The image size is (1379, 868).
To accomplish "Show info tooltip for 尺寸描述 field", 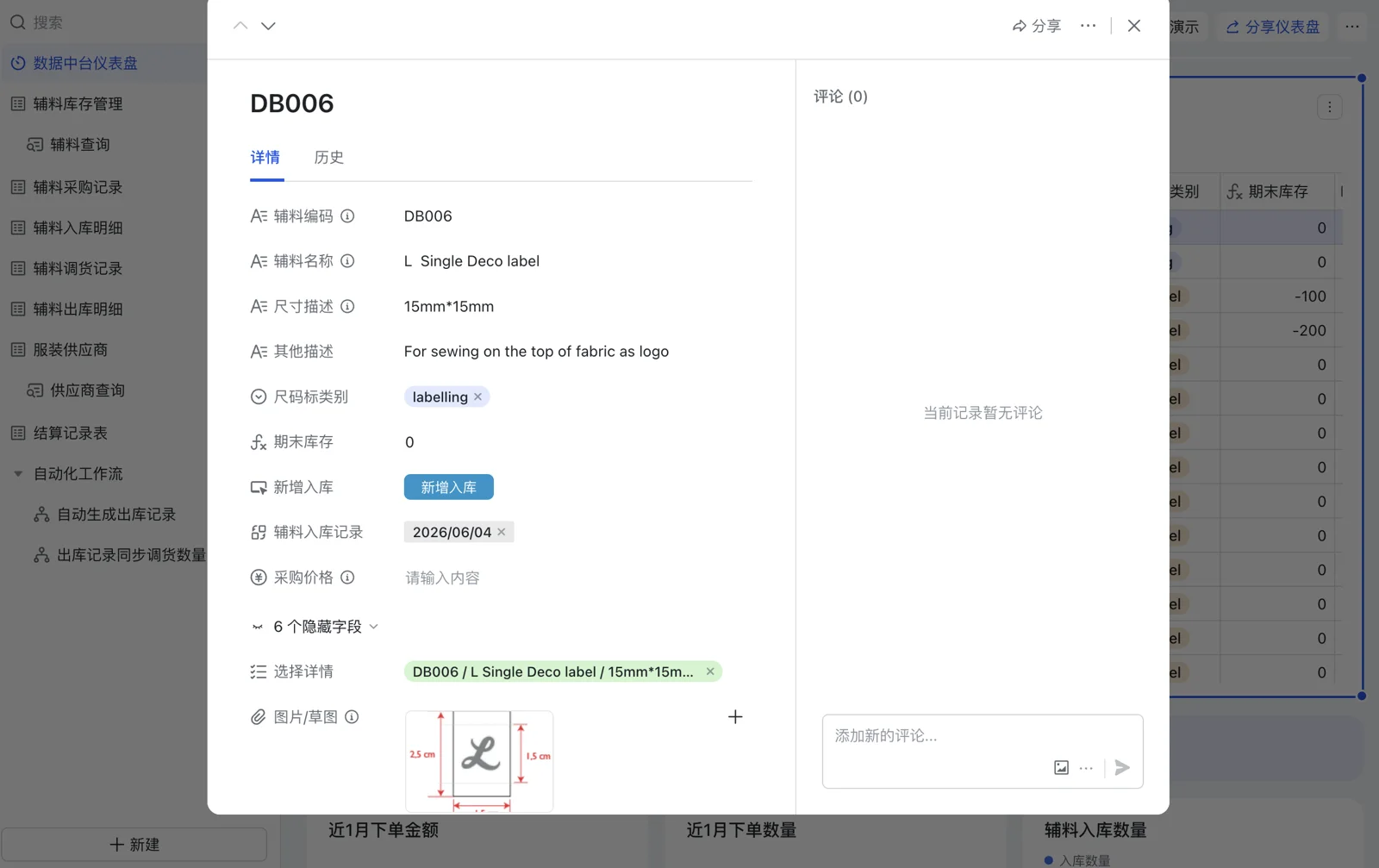I will [x=347, y=307].
